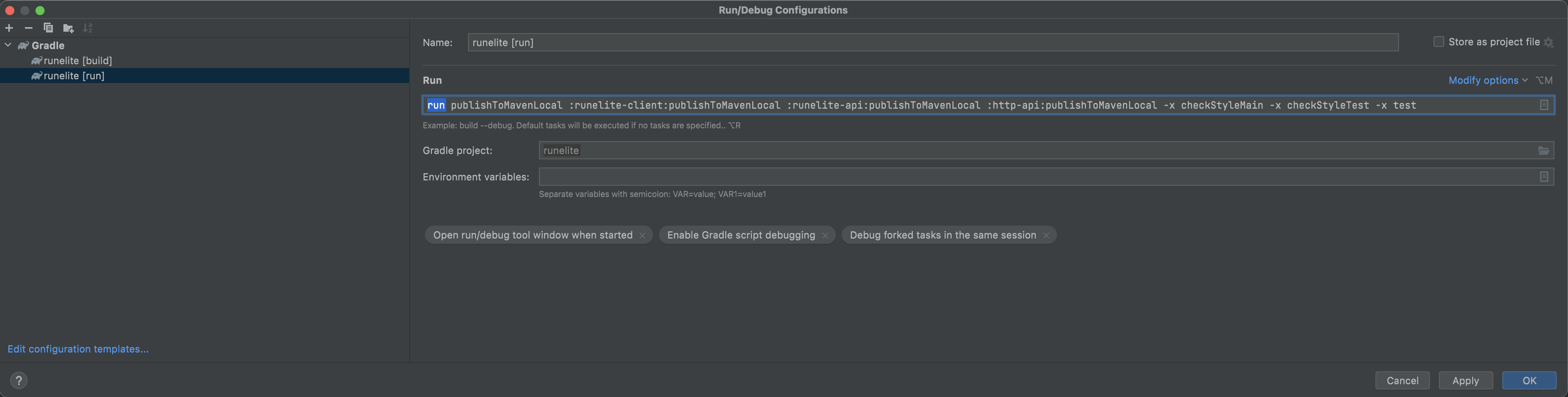Remove 'Debug forked tasks in the same session' option
The width and height of the screenshot is (1568, 397).
click(1046, 235)
